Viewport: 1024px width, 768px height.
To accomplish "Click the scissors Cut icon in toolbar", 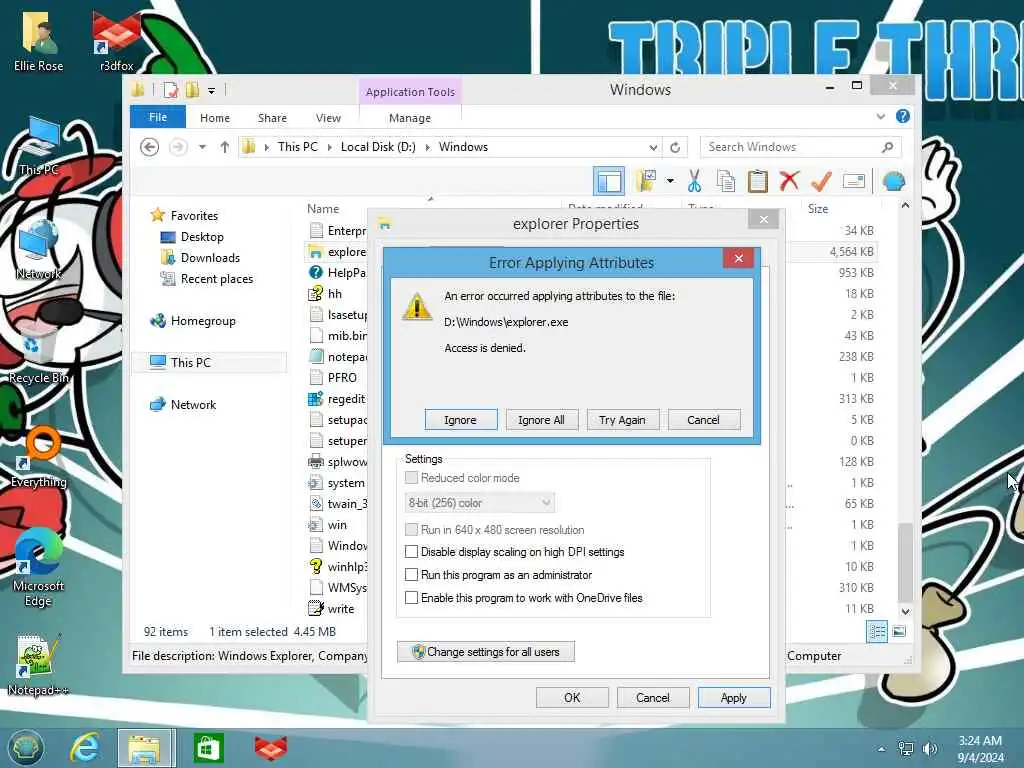I will pyautogui.click(x=694, y=181).
